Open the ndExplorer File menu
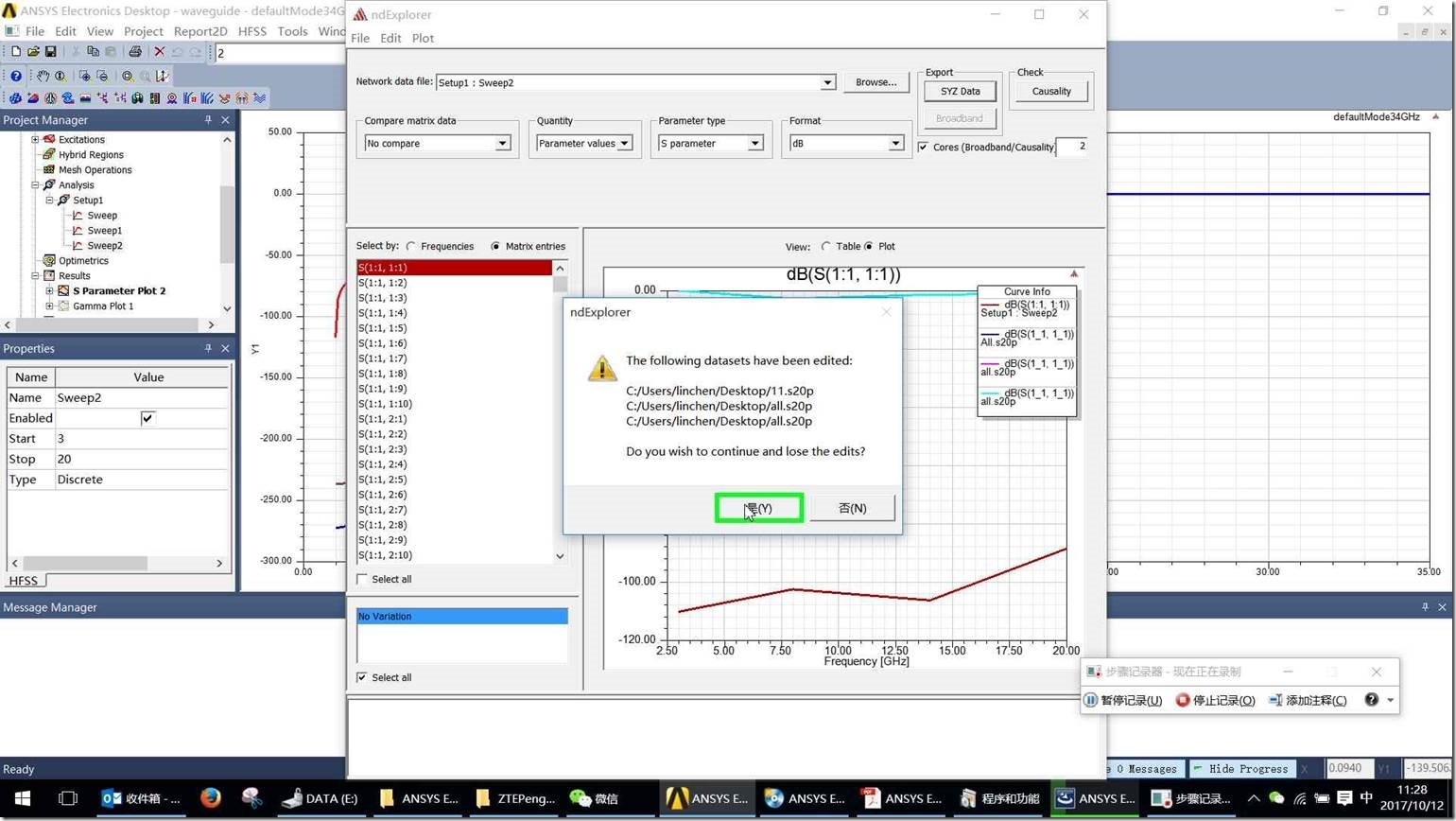Image resolution: width=1456 pixels, height=821 pixels. pos(360,38)
